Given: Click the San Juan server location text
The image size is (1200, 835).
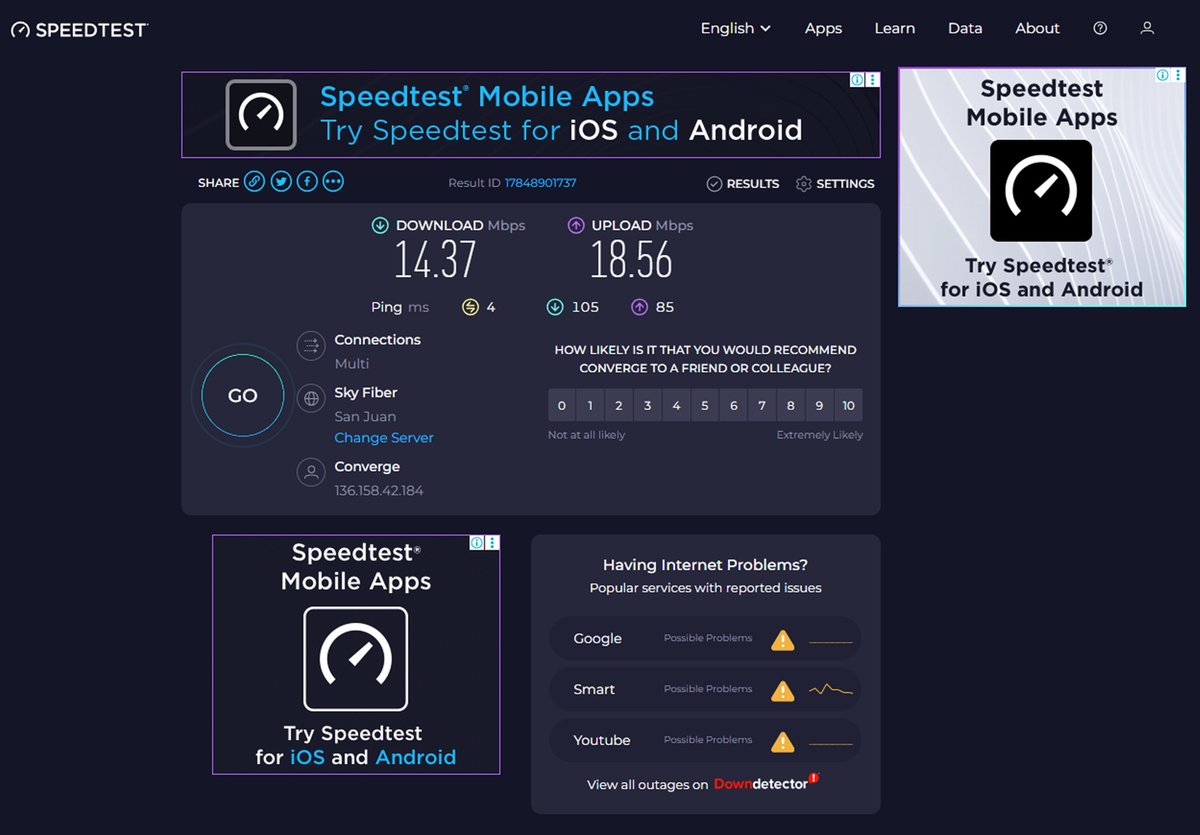Looking at the screenshot, I should click(x=365, y=417).
